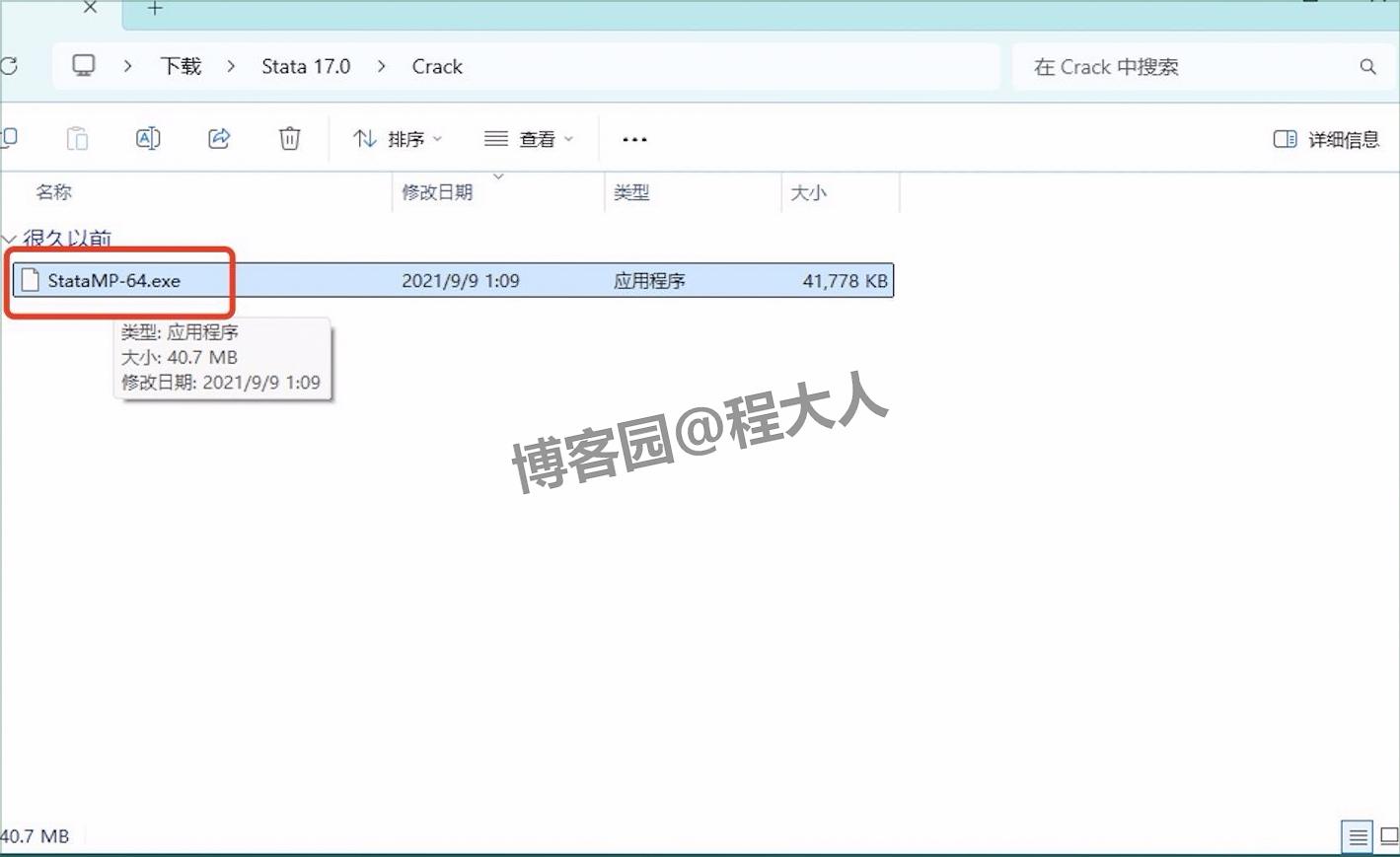
Task: Switch to large thumbnail view at bottom right
Action: click(1390, 835)
